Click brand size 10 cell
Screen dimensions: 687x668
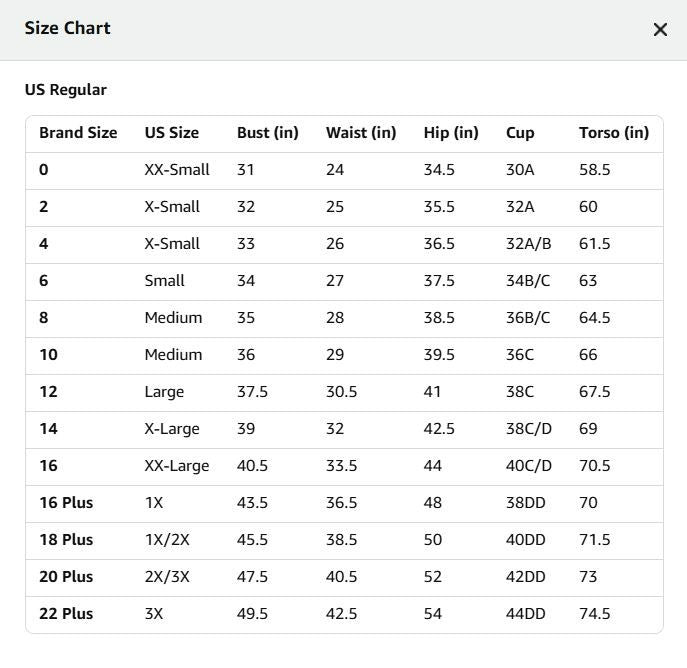(x=48, y=355)
